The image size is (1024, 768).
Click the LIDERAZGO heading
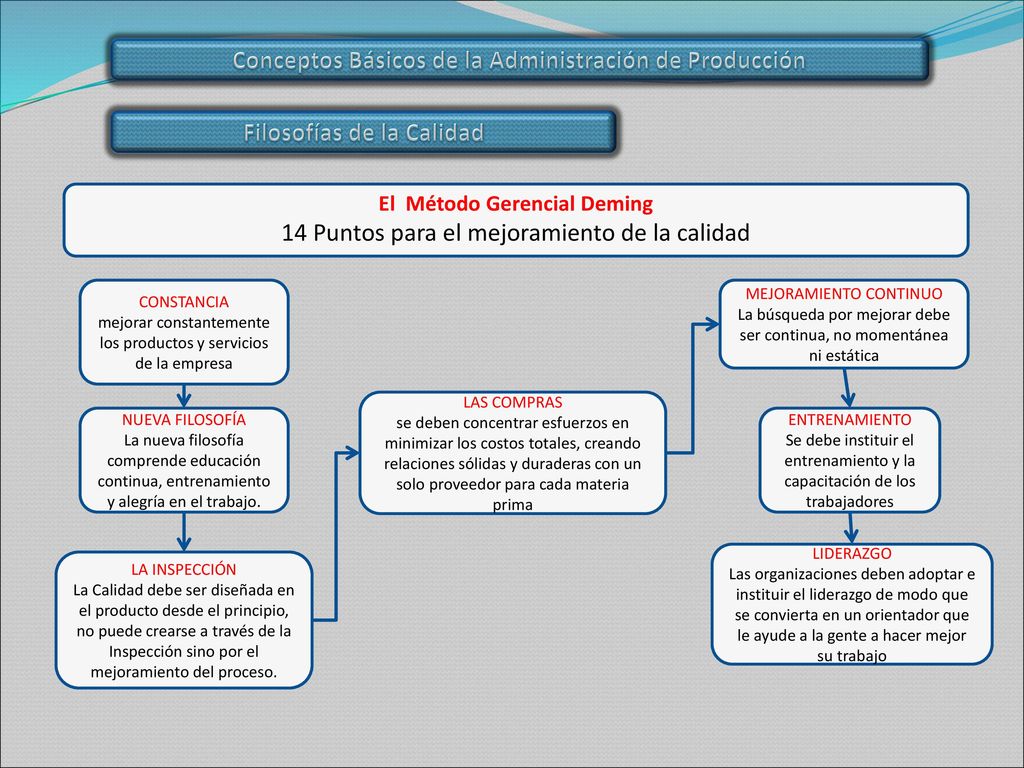coord(852,553)
